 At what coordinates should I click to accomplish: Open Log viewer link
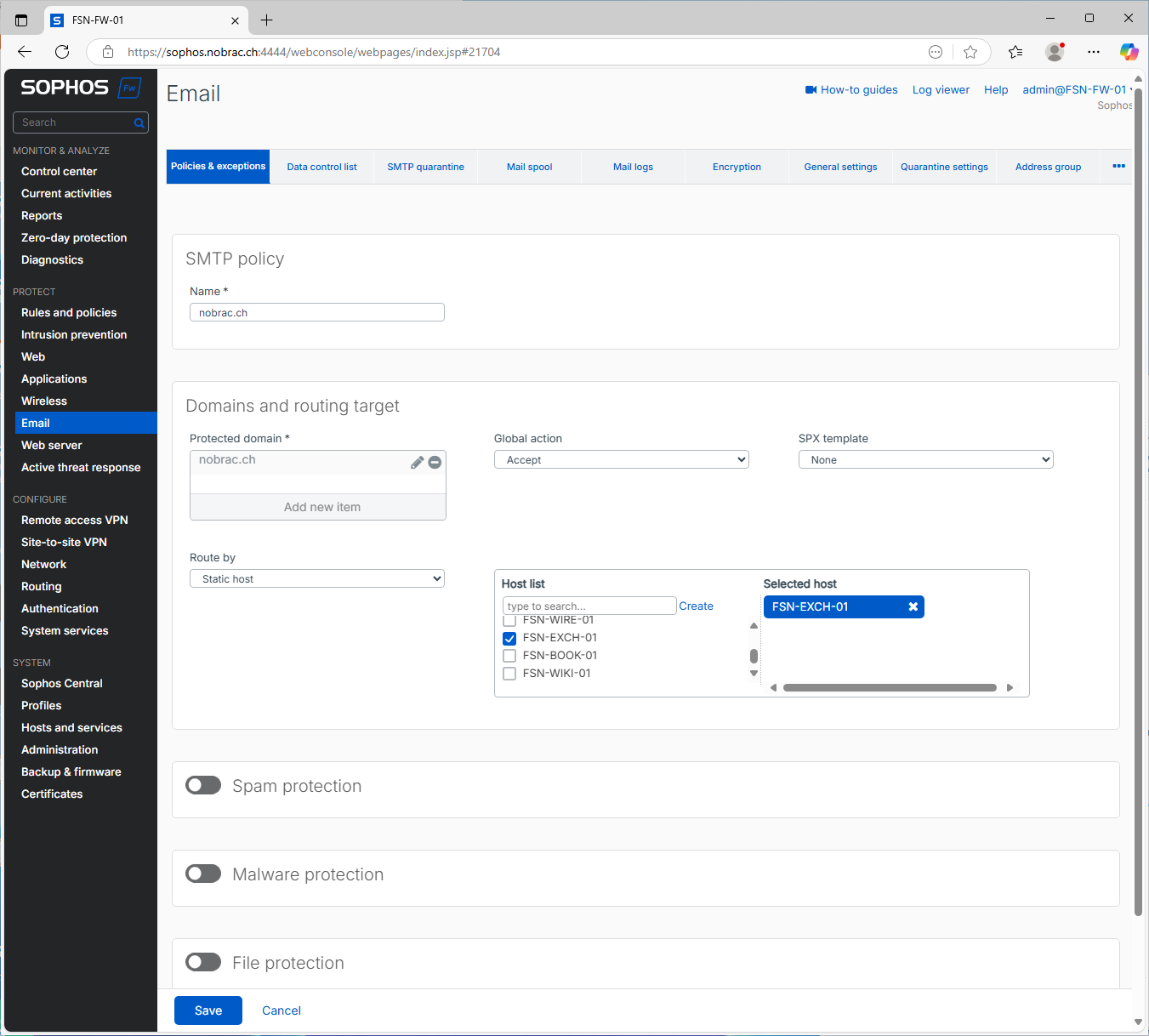(941, 89)
